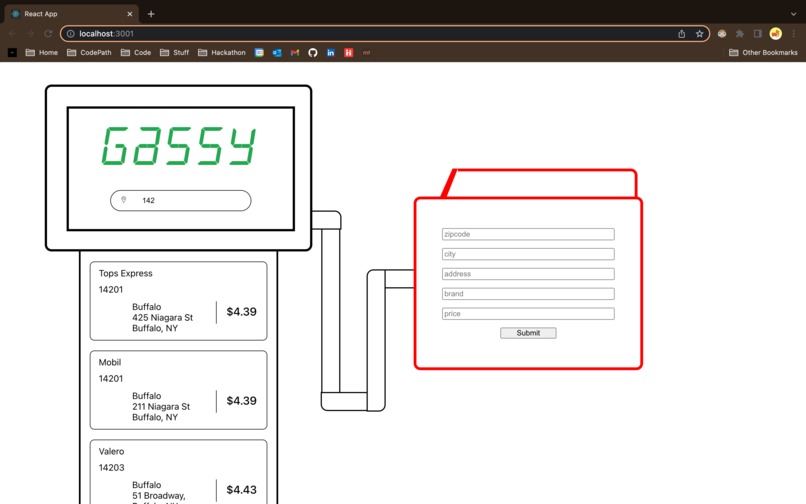Open the Code bookmarks folder
The height and width of the screenshot is (504, 806).
pyautogui.click(x=136, y=52)
